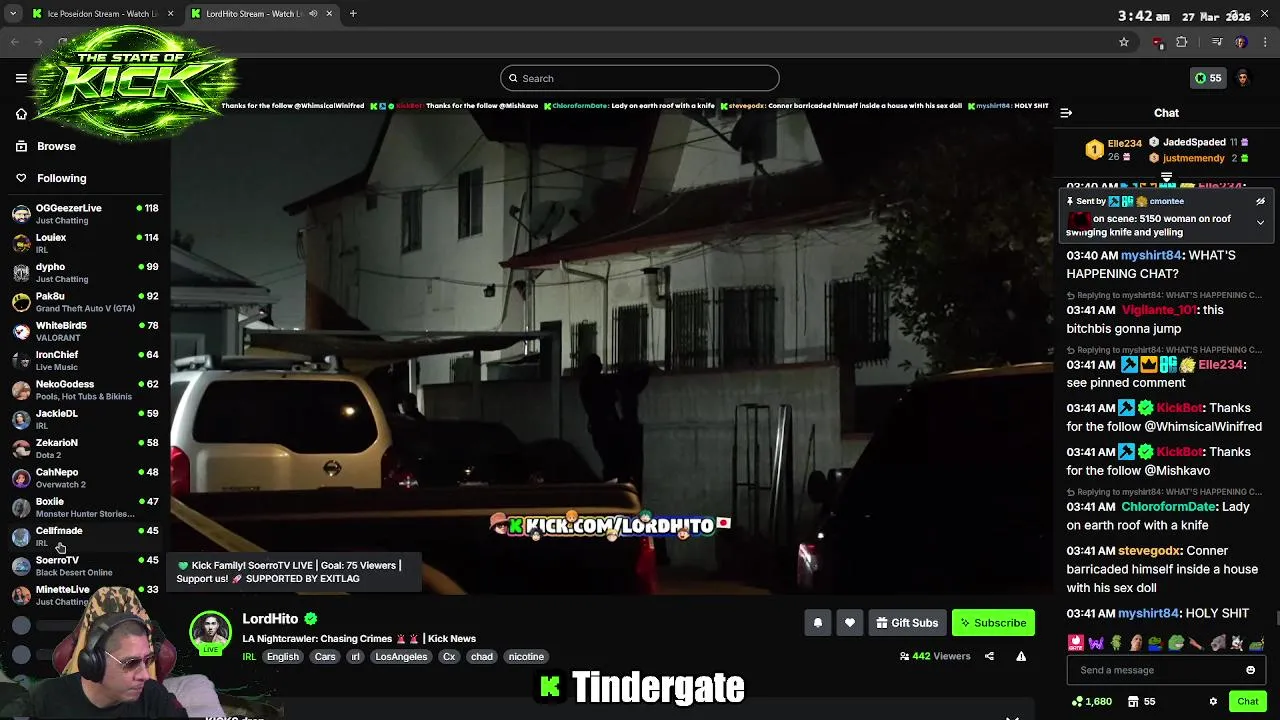The image size is (1280, 720).
Task: Open MinetteLive channel in sidebar
Action: [85, 595]
